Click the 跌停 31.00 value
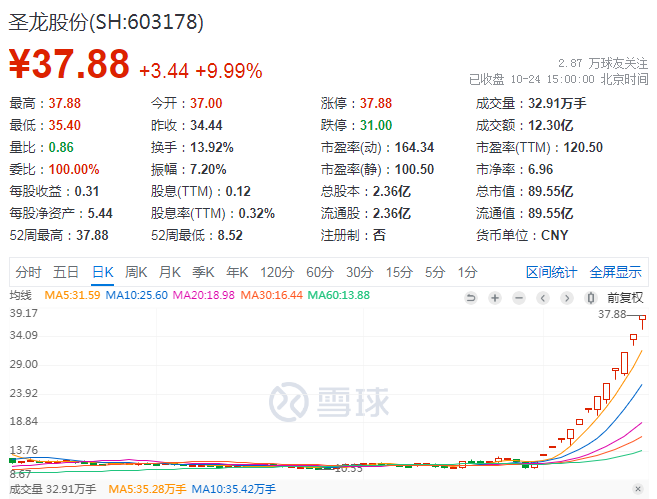 click(376, 125)
